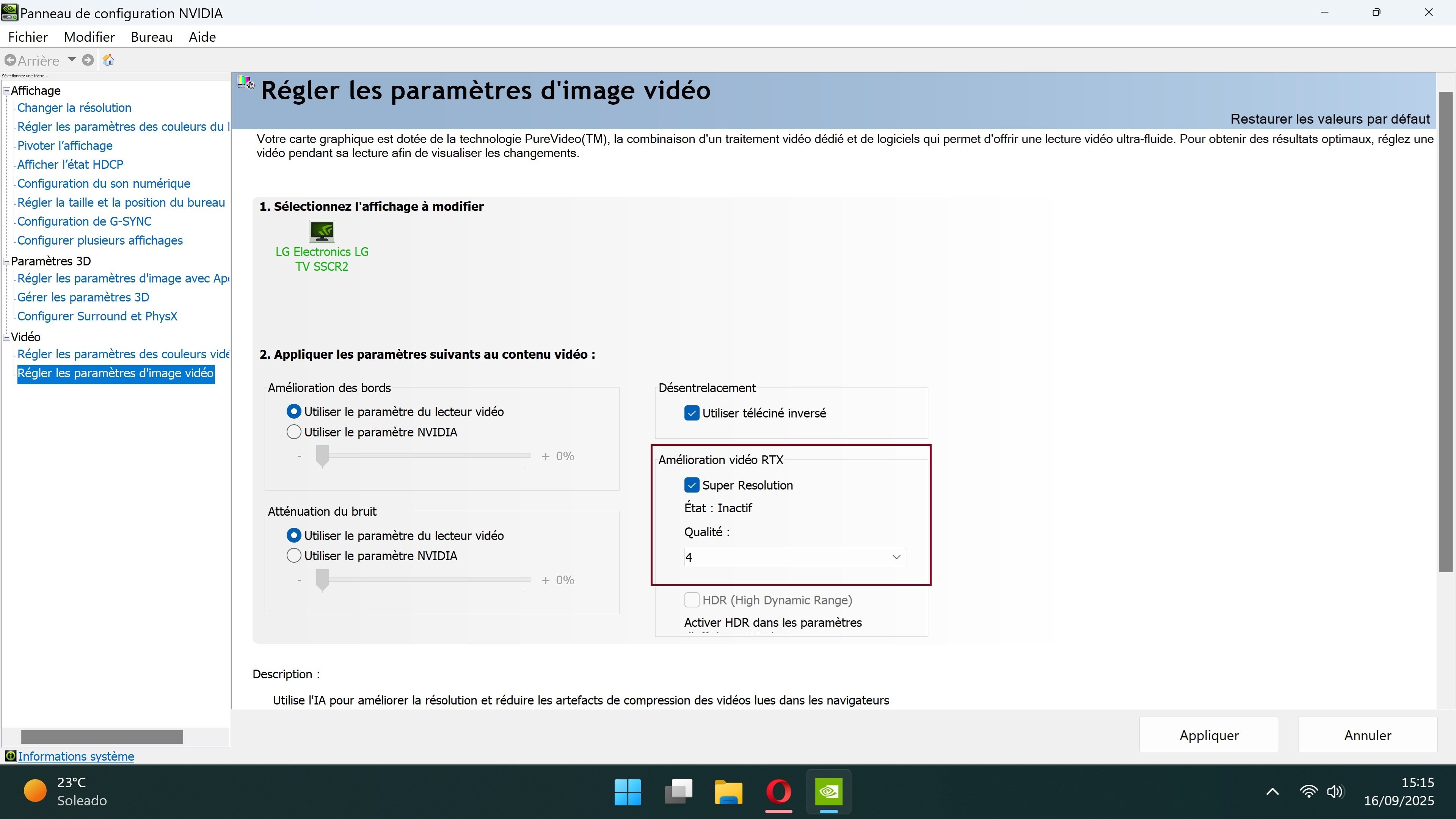
Task: Open Configuration du son numérique page
Action: (104, 183)
